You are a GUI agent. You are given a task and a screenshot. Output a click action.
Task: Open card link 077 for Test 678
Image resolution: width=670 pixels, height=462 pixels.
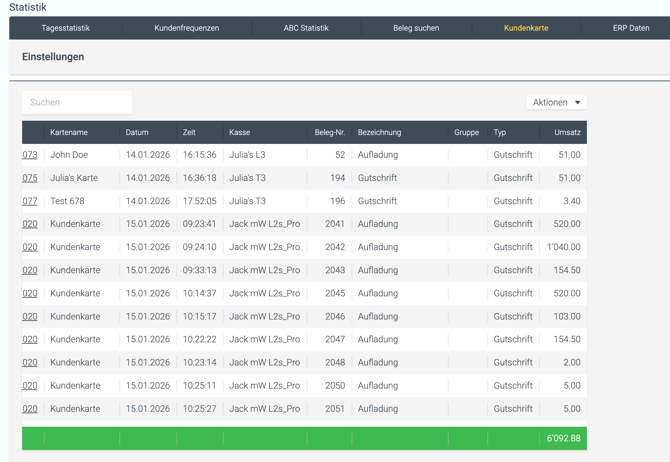30,201
